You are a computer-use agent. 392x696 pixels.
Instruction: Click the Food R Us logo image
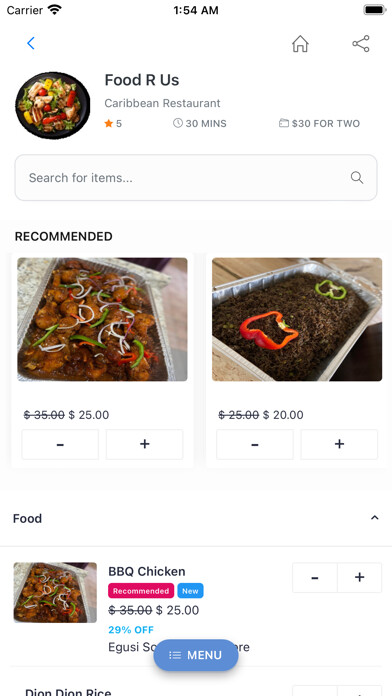click(53, 106)
